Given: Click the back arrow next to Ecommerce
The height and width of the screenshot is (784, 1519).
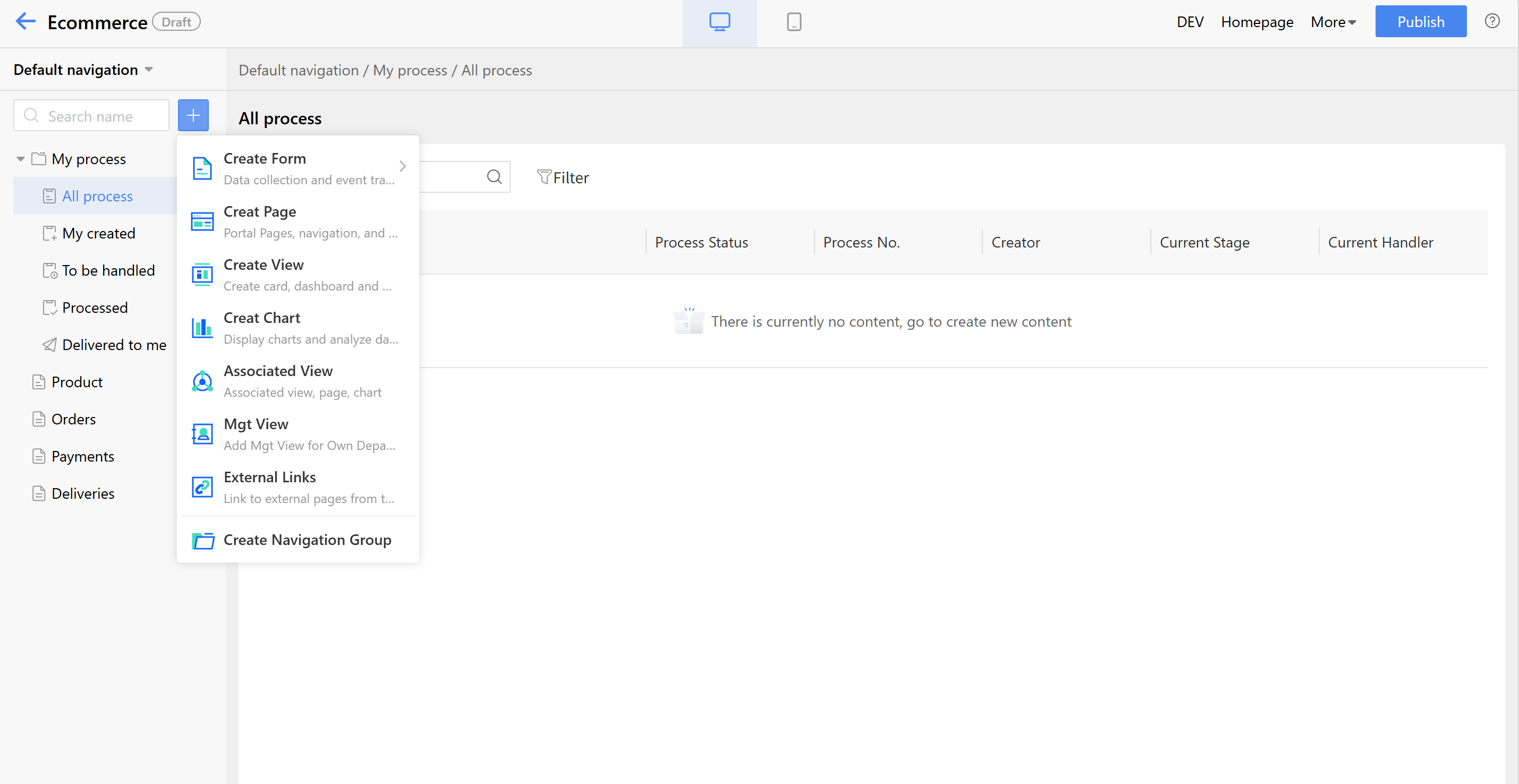Looking at the screenshot, I should click(26, 22).
